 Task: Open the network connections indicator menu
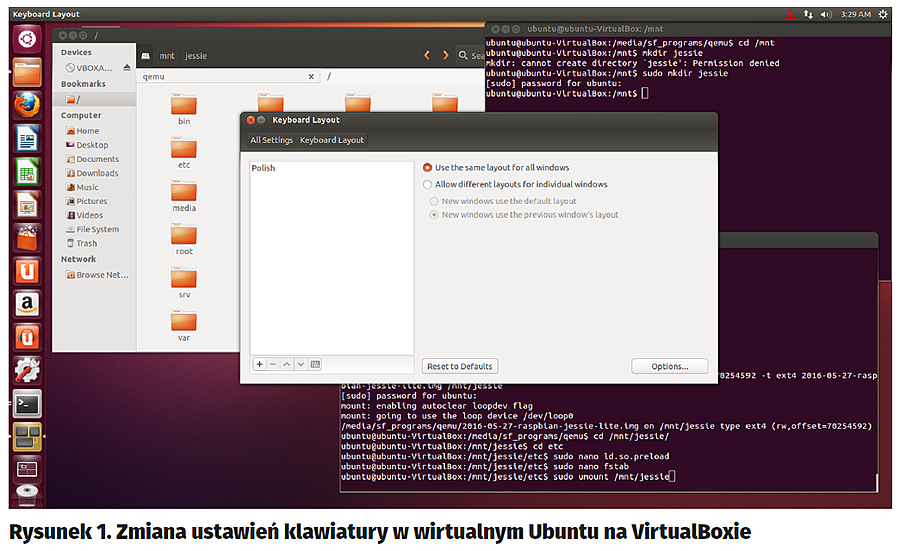pos(808,14)
